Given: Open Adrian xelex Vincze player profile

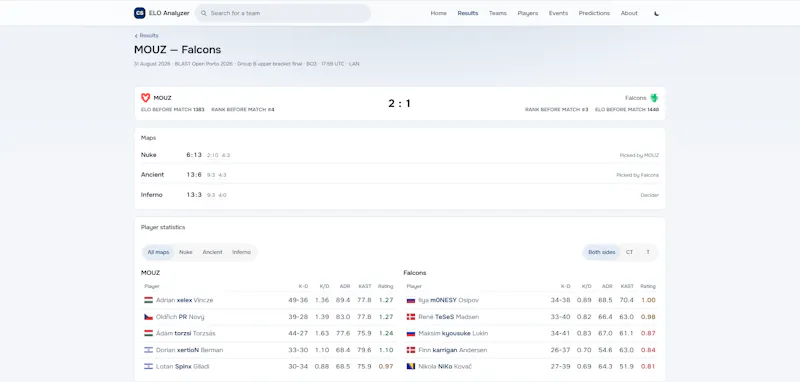Looking at the screenshot, I should [x=185, y=300].
